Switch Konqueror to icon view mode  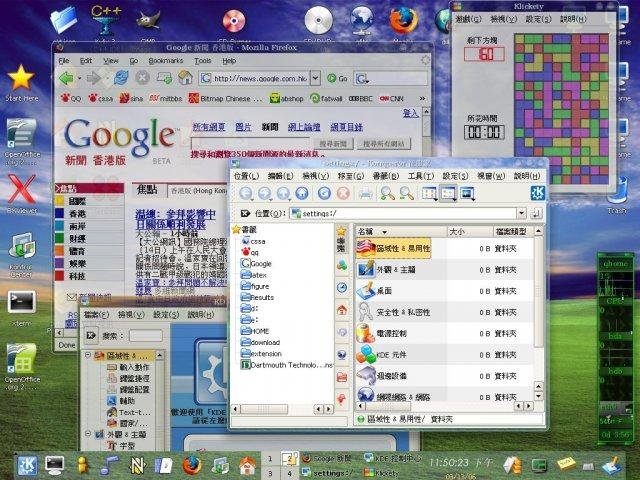point(429,193)
